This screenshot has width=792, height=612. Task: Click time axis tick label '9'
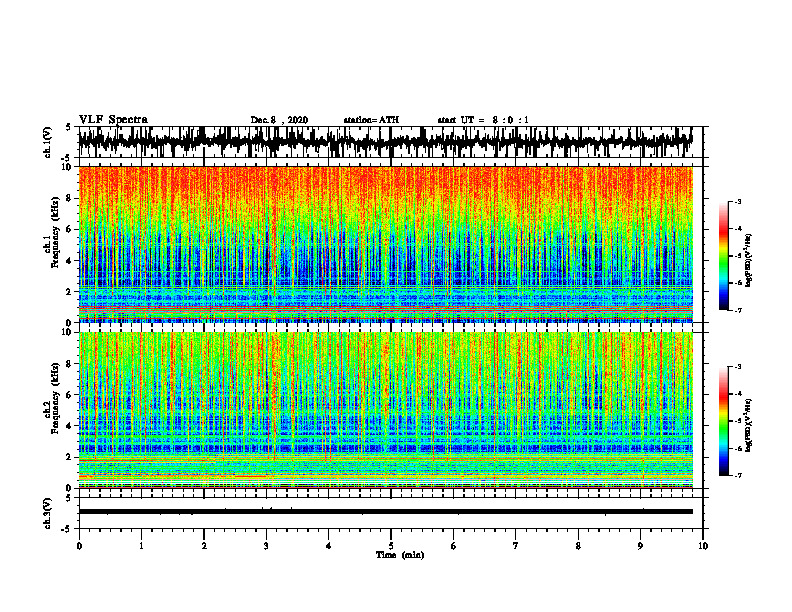tap(640, 546)
